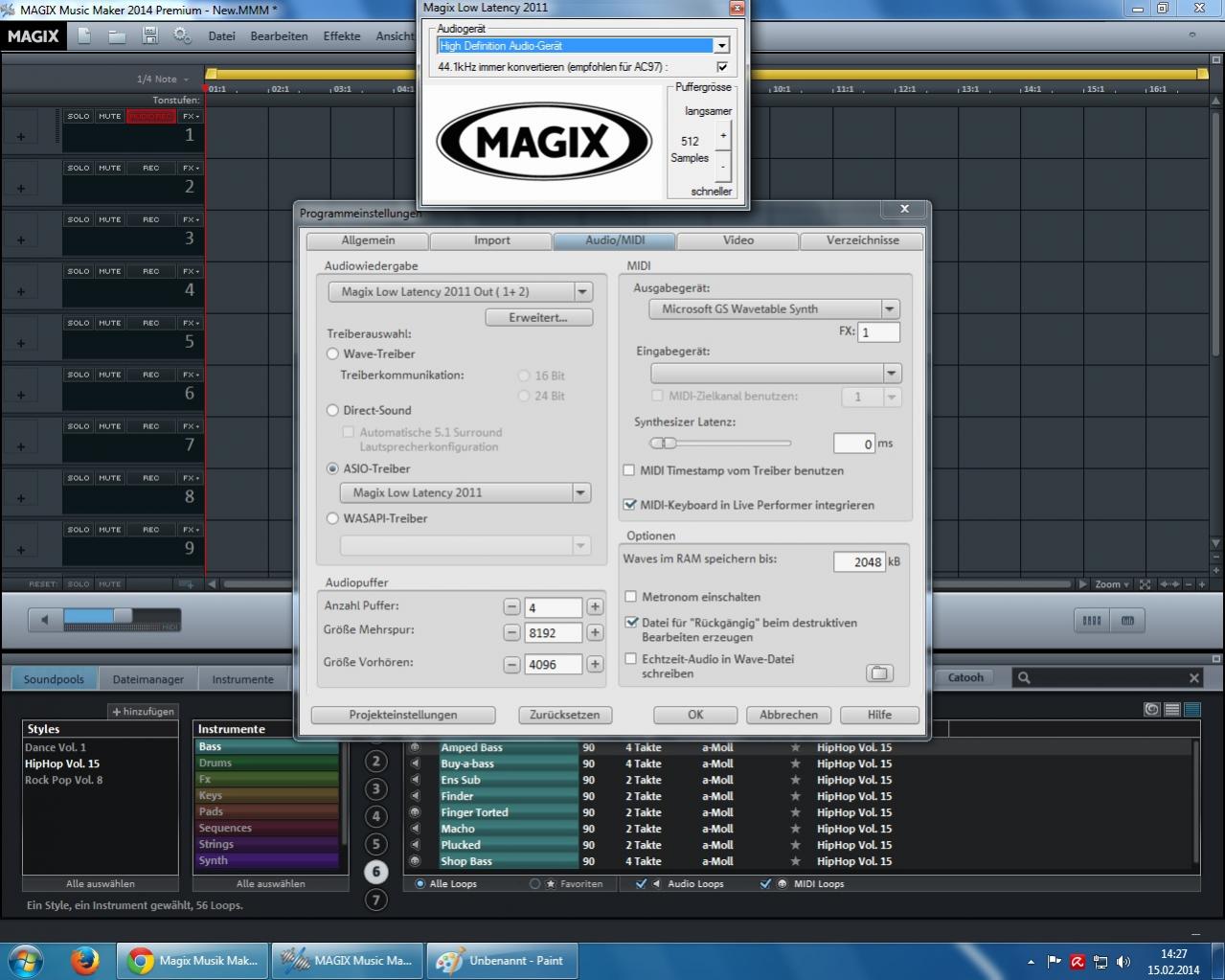Save the project using the floppy disk icon
The width and height of the screenshot is (1225, 980).
149,35
